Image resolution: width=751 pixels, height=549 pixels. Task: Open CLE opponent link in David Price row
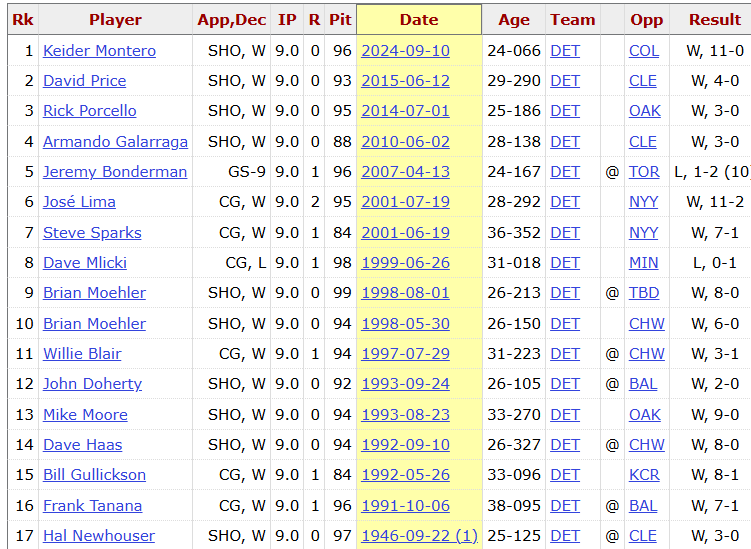(x=643, y=81)
